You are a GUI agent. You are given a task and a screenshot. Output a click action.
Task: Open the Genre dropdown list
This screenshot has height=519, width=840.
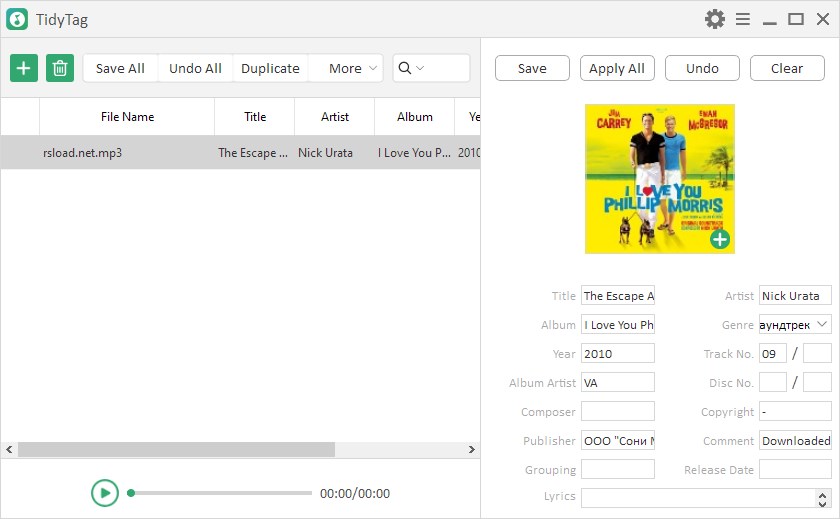tap(821, 324)
